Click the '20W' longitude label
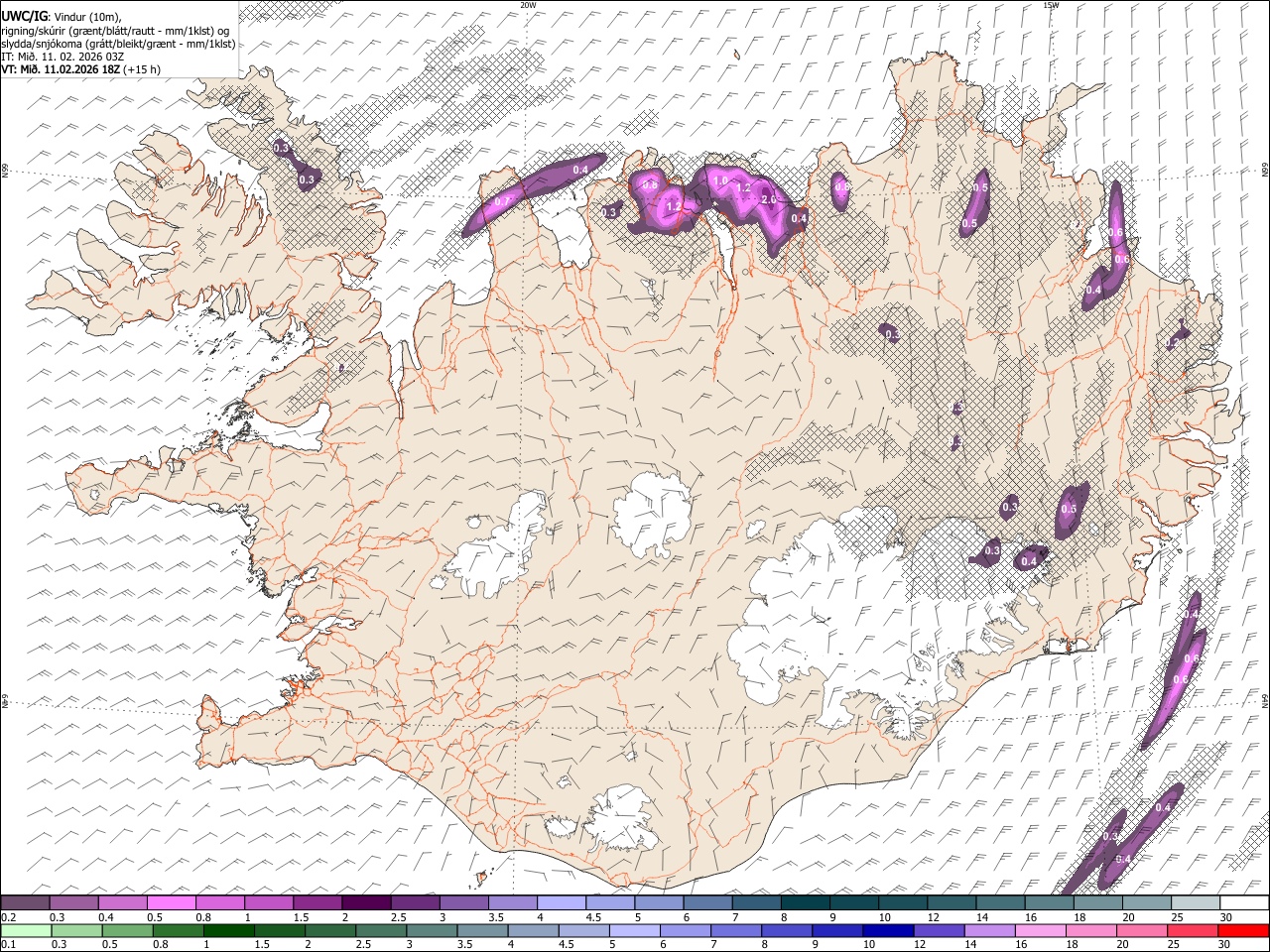The image size is (1270, 952). [x=528, y=5]
